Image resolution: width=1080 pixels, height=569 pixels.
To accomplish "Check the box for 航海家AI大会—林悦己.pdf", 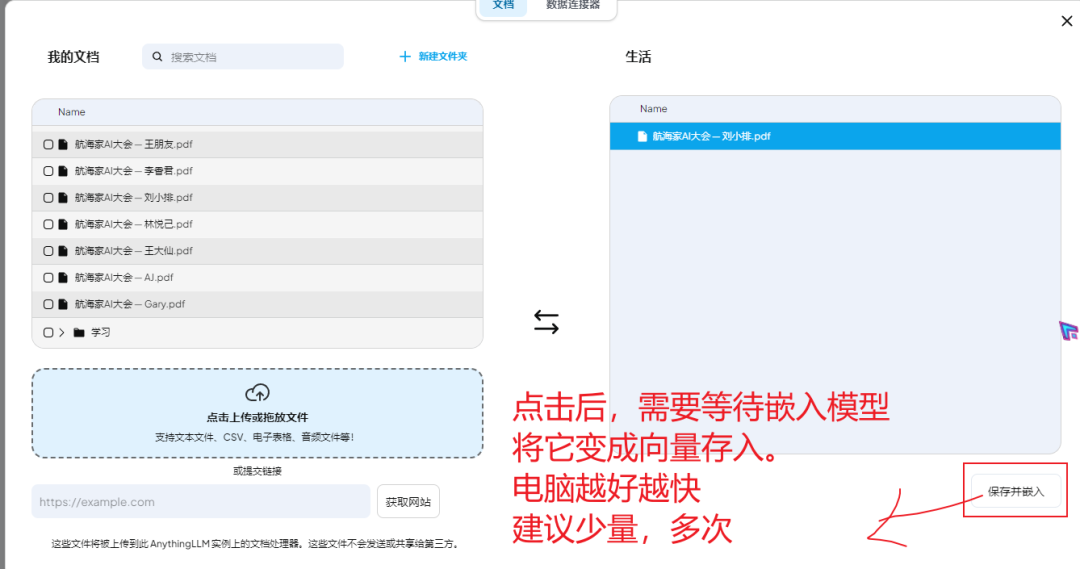I will tap(48, 225).
